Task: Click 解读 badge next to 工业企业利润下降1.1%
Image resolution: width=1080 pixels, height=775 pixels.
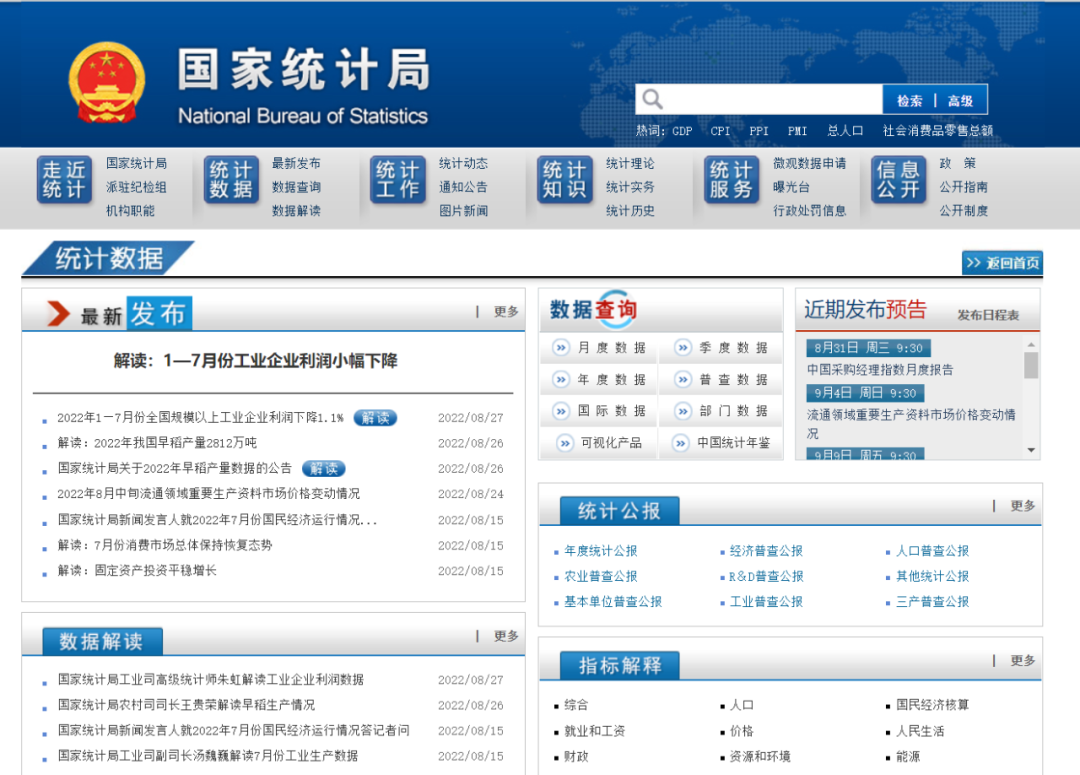Action: (375, 417)
